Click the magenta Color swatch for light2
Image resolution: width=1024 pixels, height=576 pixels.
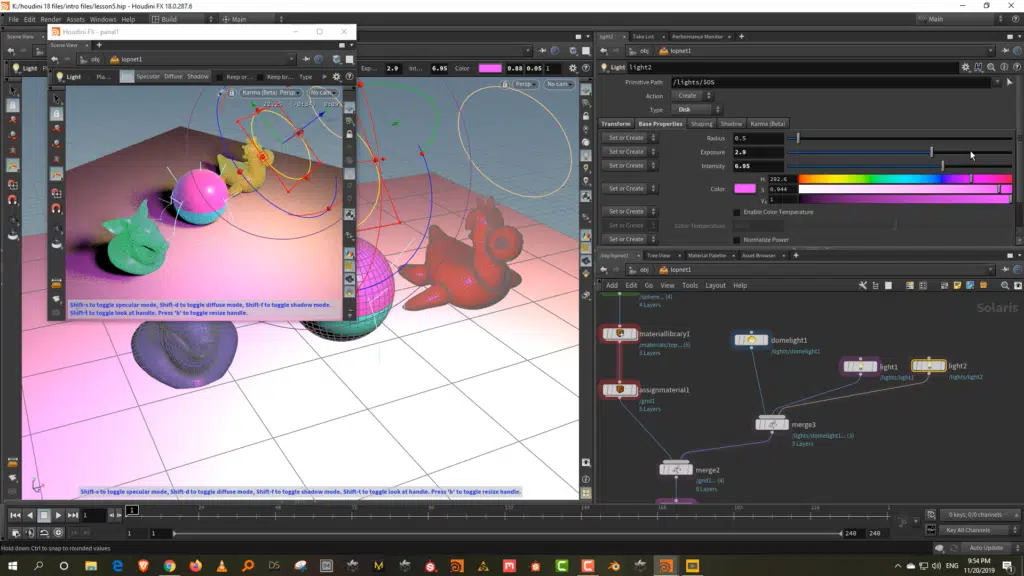(744, 188)
